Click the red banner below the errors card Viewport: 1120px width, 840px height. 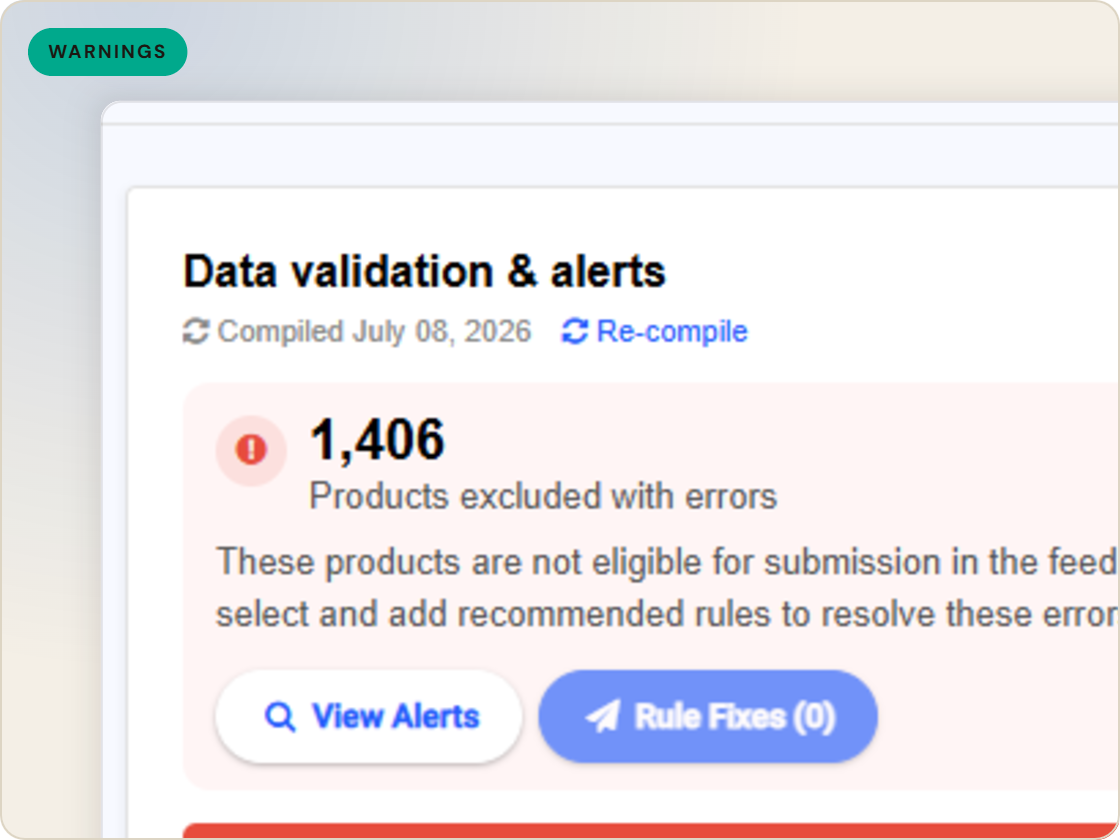(x=651, y=831)
